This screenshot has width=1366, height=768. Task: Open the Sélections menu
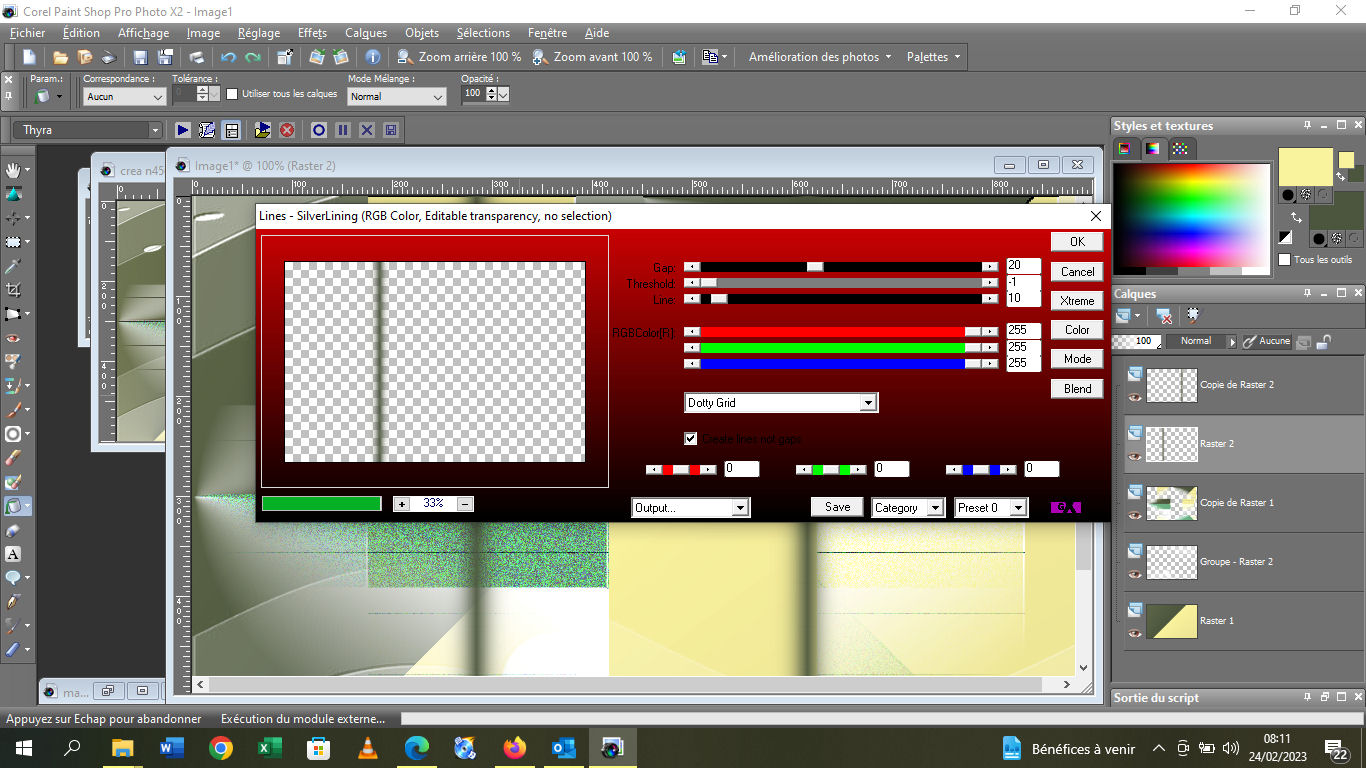click(483, 33)
